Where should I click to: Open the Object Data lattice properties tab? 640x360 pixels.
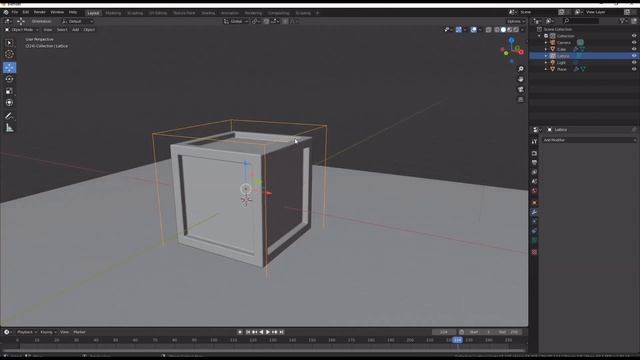pos(534,241)
